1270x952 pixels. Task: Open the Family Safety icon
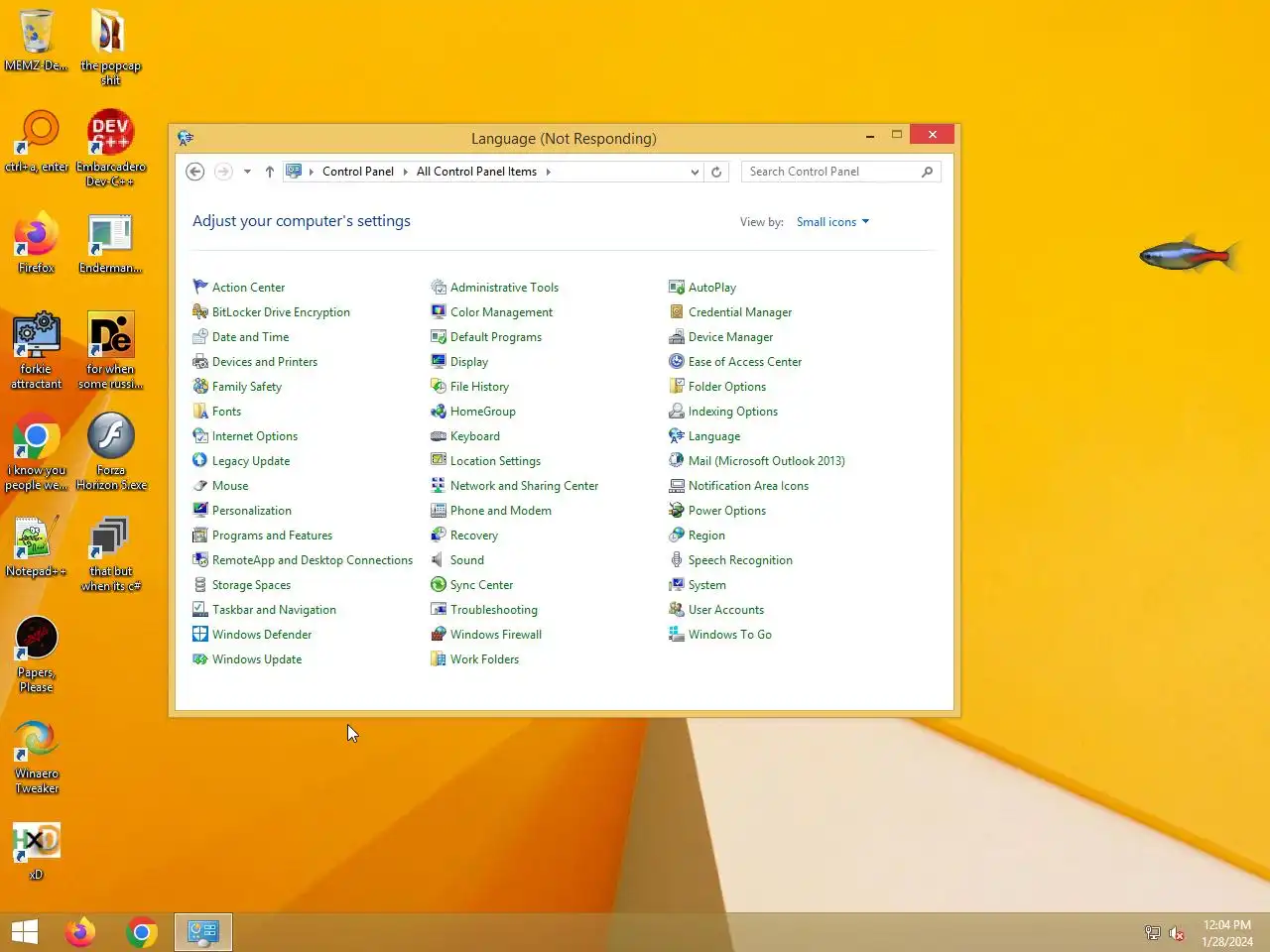click(200, 386)
